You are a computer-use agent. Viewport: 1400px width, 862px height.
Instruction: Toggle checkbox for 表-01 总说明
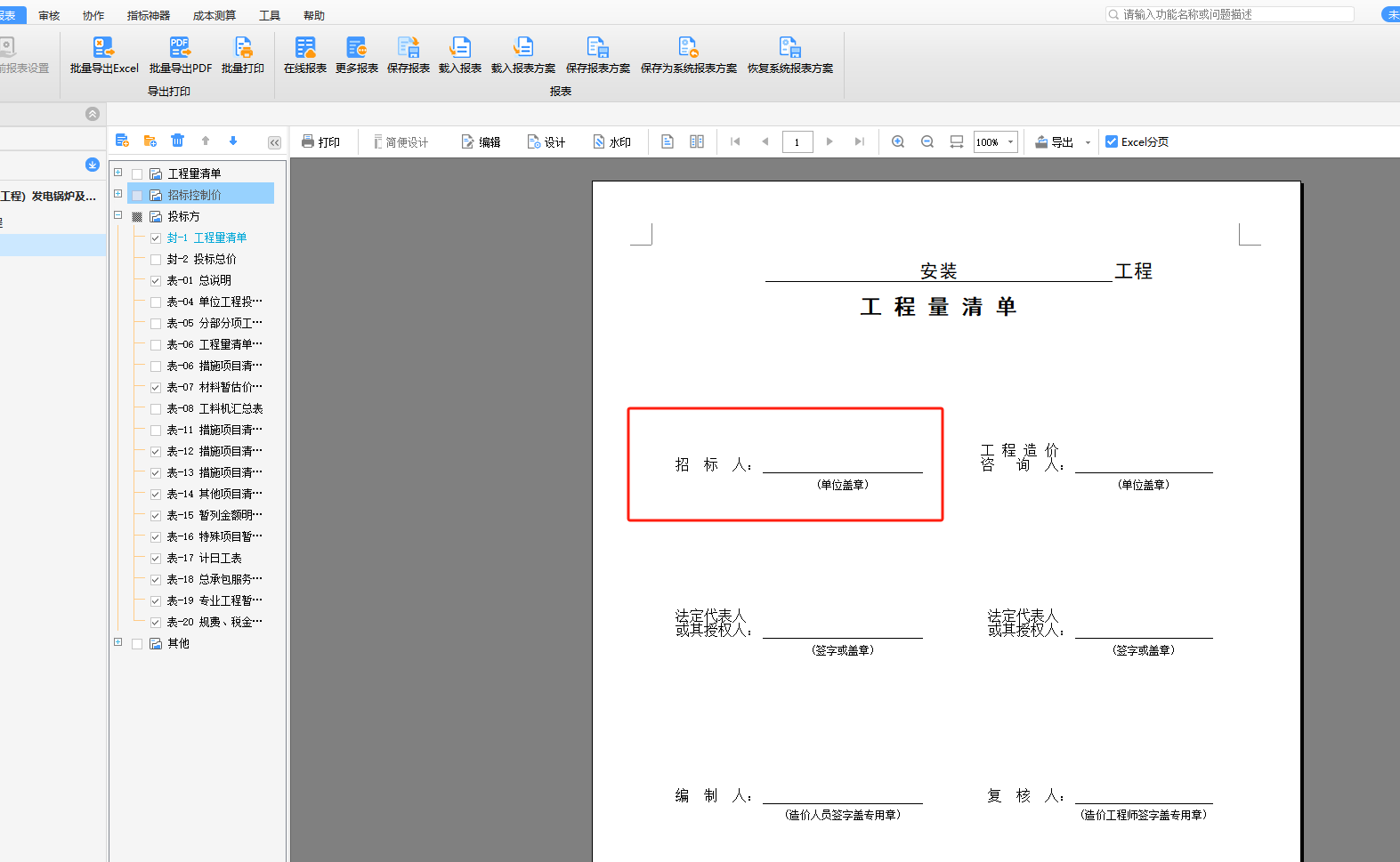(x=156, y=281)
